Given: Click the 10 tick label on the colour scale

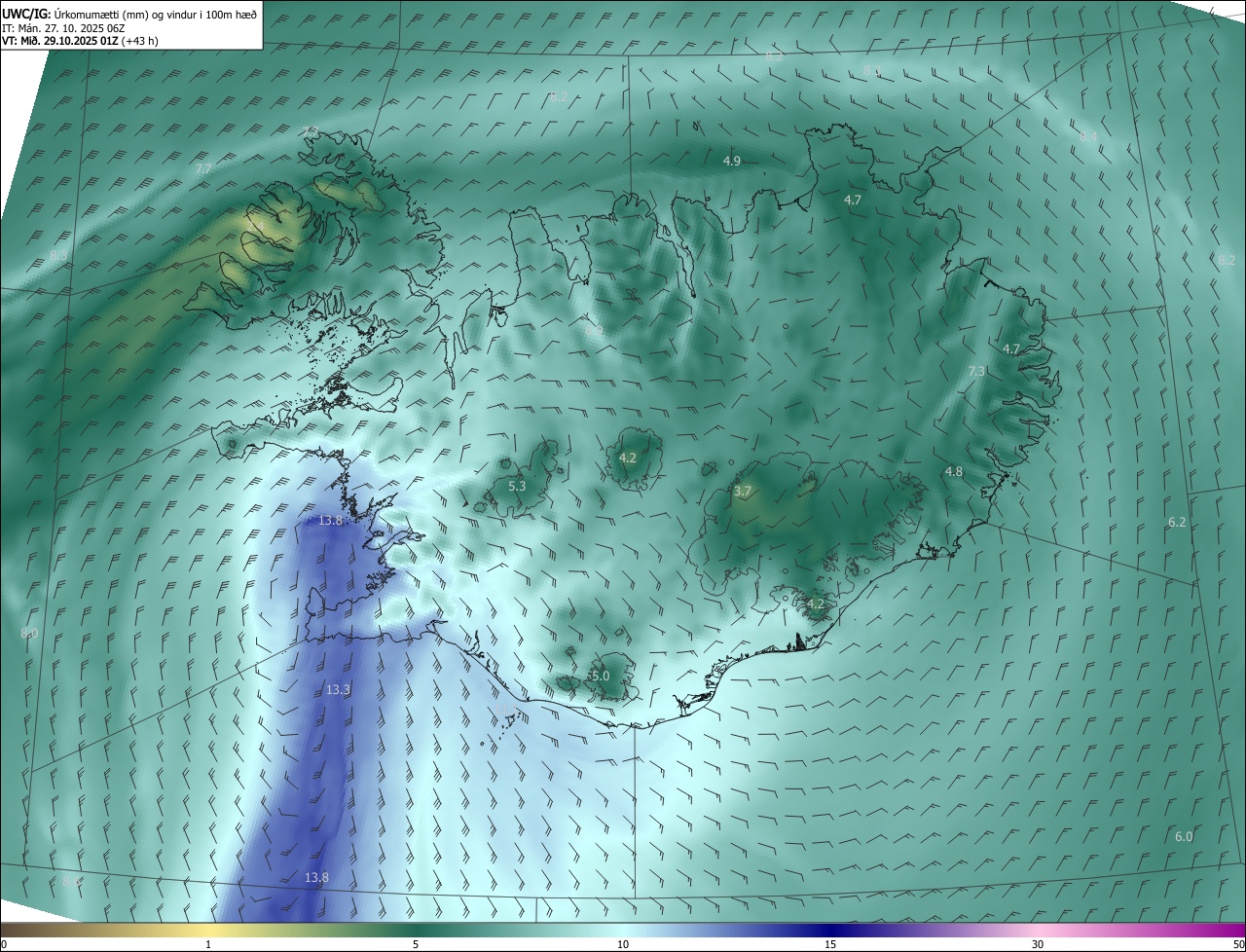Looking at the screenshot, I should pos(623,944).
